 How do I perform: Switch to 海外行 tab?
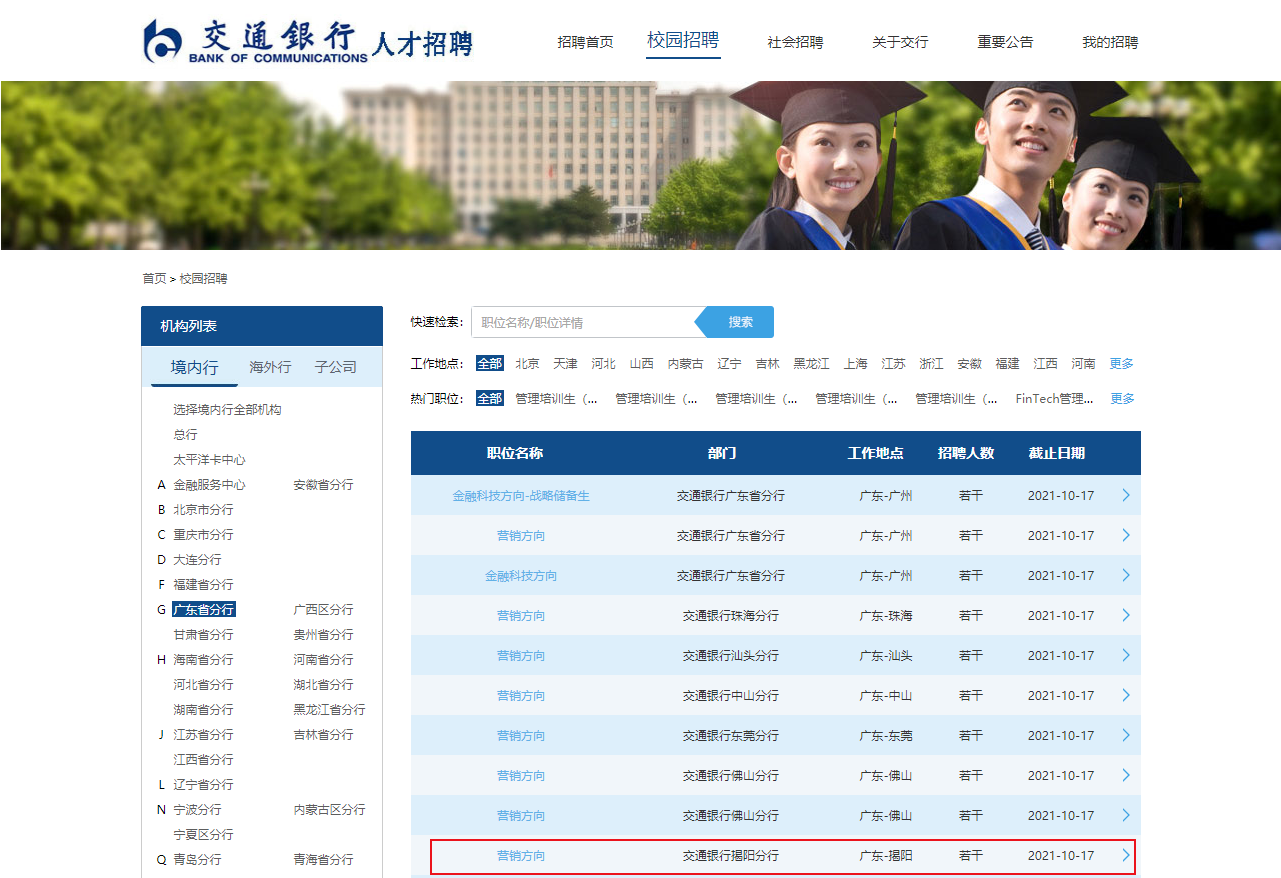click(270, 367)
